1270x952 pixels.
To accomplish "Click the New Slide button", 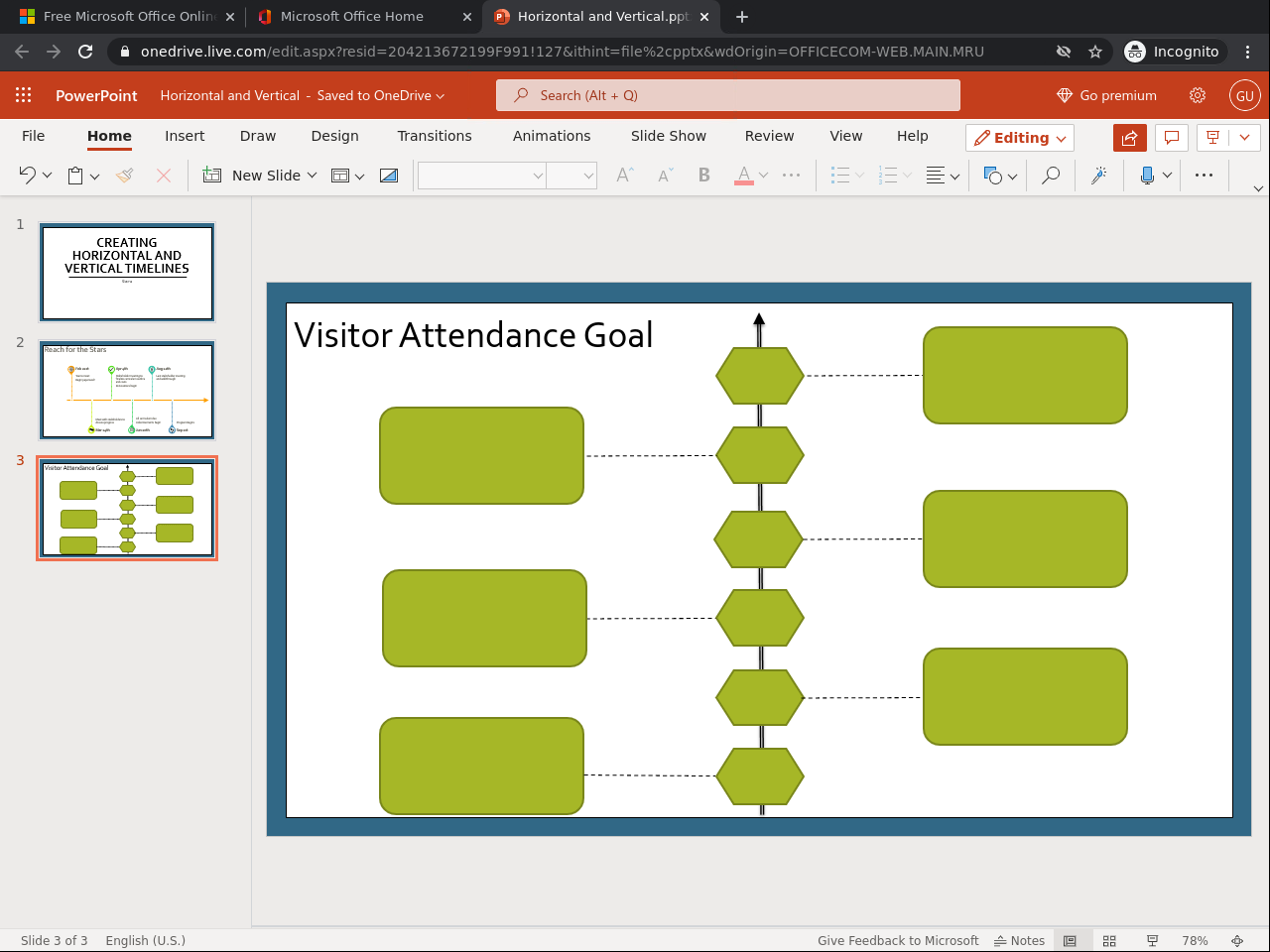I will point(252,176).
